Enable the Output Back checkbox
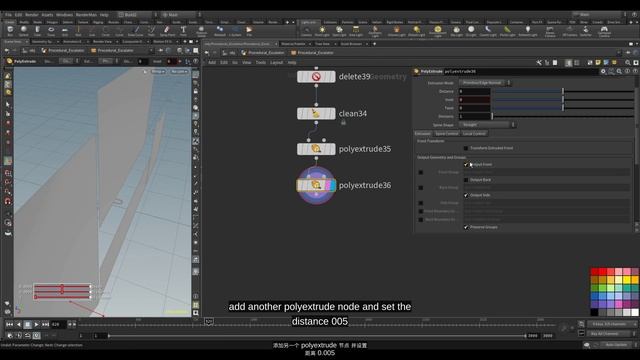This screenshot has height=360, width=640. pos(466,180)
